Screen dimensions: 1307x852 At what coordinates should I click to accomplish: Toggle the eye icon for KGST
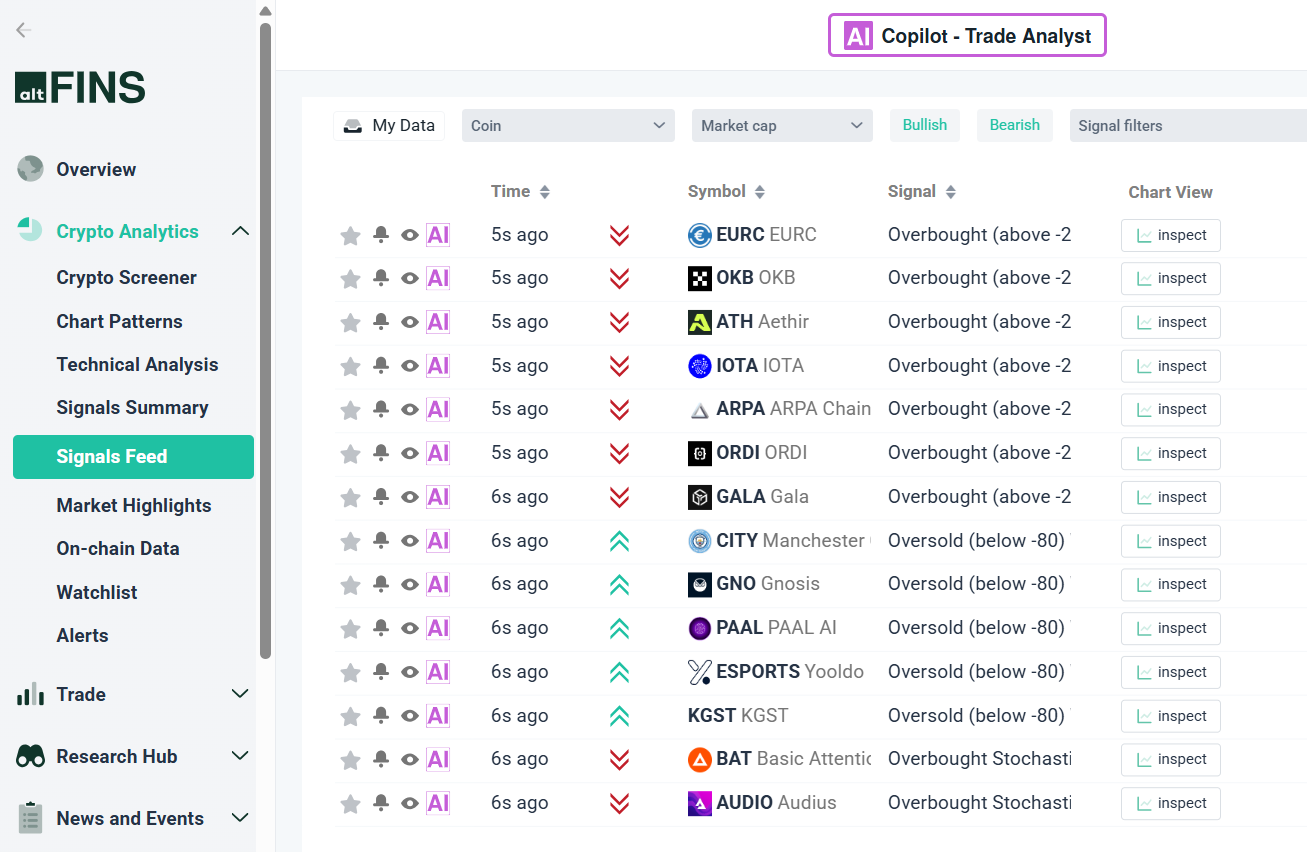tap(410, 716)
